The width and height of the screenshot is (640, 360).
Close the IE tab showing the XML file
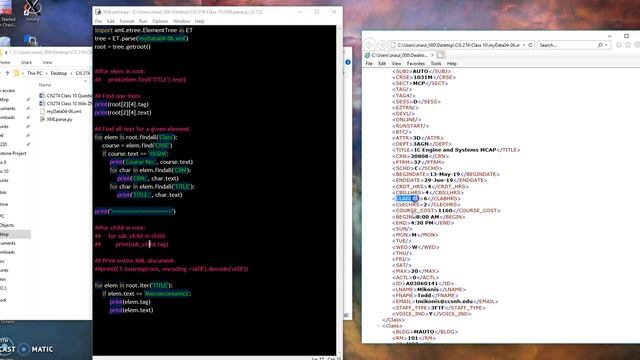coord(432,55)
